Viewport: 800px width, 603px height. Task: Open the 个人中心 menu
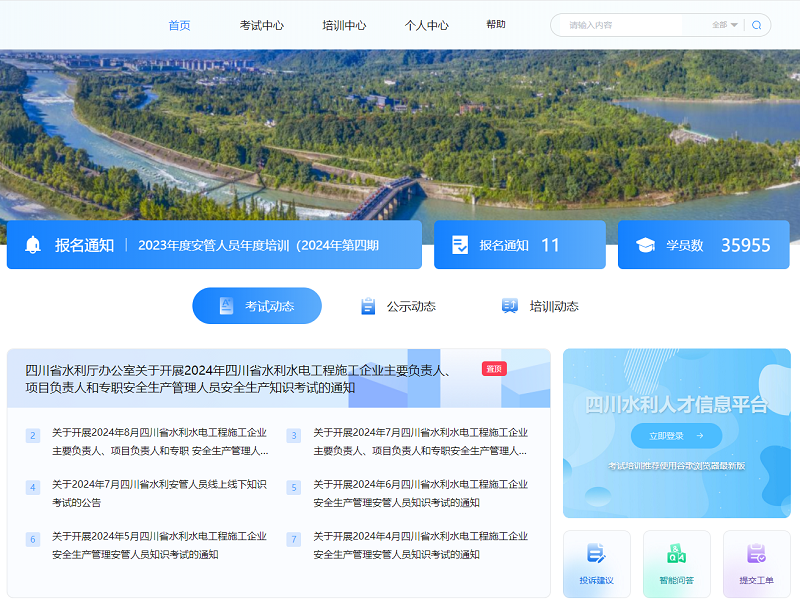click(x=426, y=25)
